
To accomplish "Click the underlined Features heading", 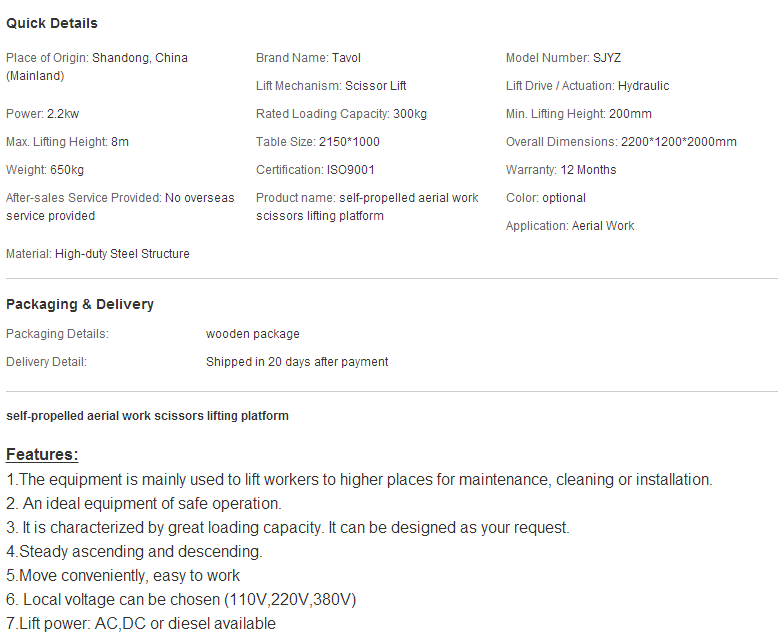I will pos(42,455).
